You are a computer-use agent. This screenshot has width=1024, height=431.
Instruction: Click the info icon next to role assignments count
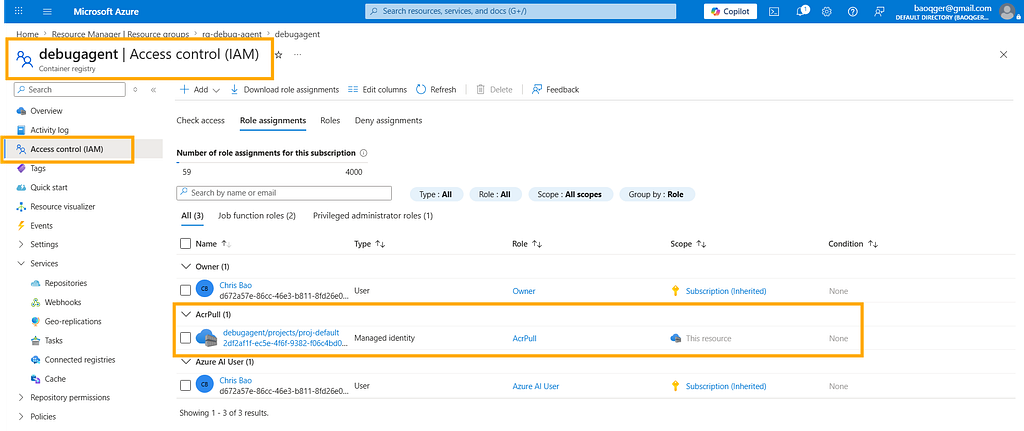pyautogui.click(x=364, y=153)
